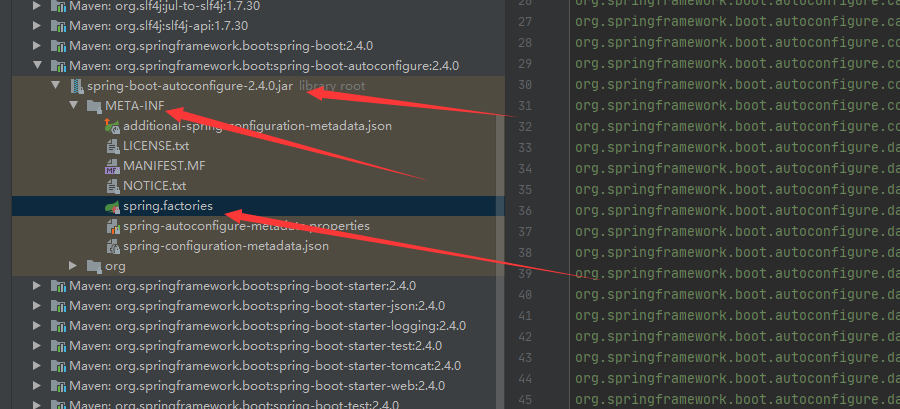
Task: Select Maven: org.slf4j:slf4j-api:1.7.30 entry
Action: click(159, 26)
